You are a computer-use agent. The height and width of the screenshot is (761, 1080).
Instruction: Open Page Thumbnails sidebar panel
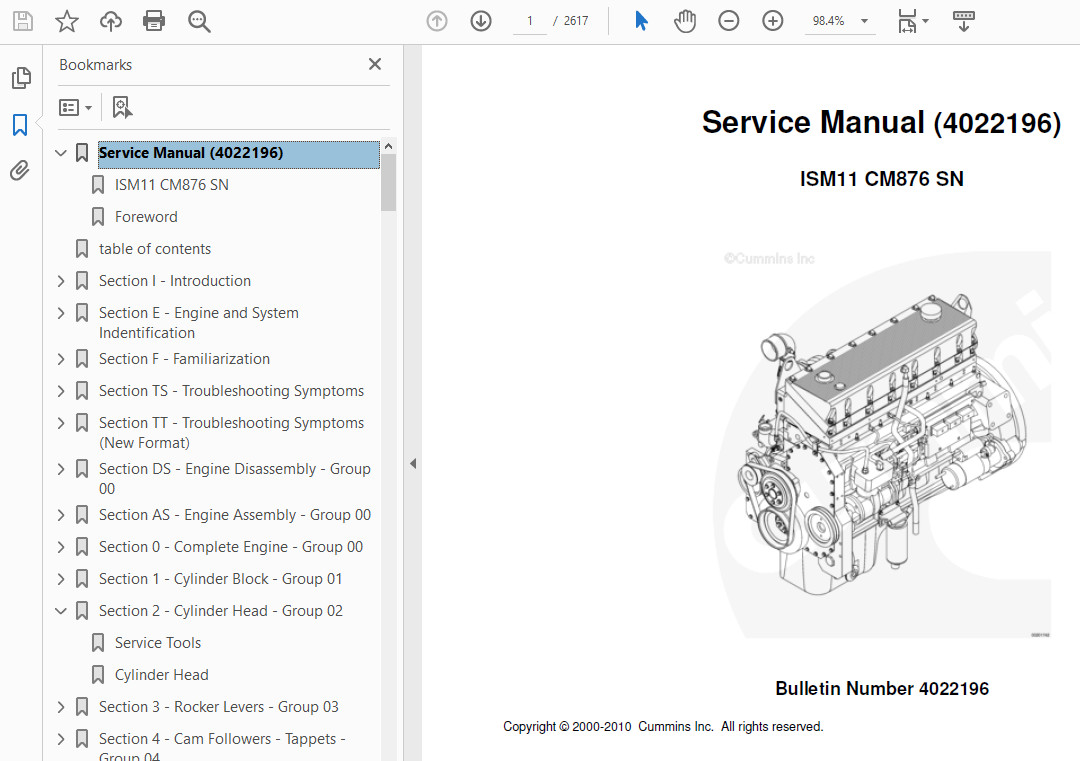pyautogui.click(x=21, y=78)
